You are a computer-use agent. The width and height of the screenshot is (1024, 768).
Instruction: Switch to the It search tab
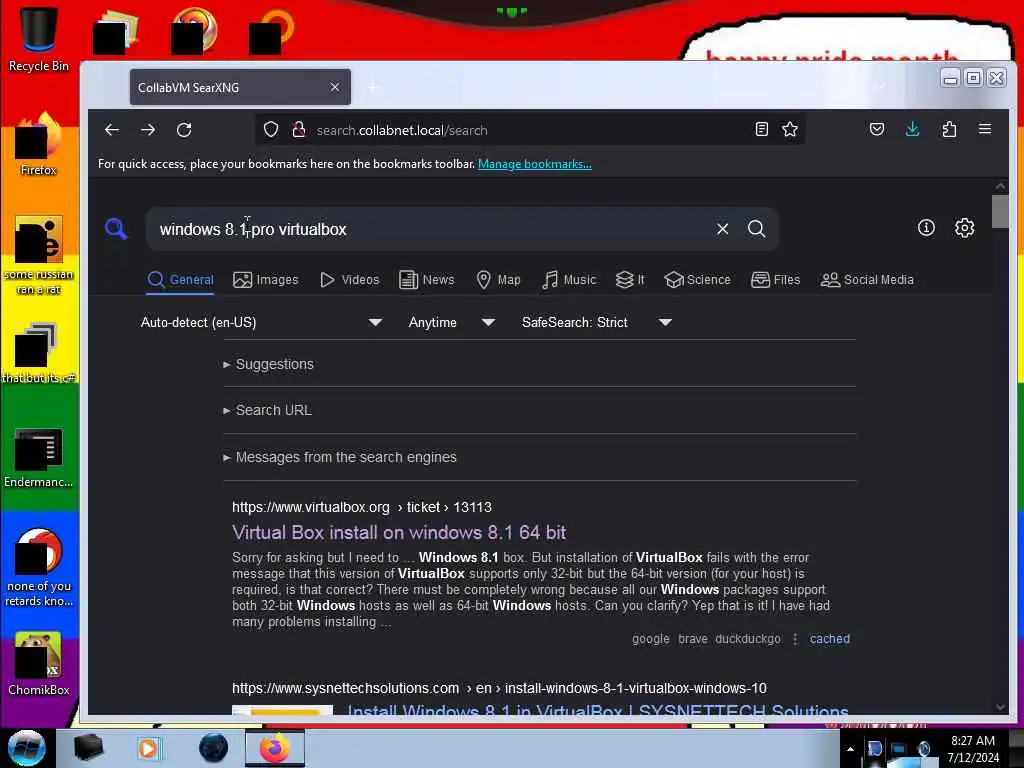(x=630, y=280)
